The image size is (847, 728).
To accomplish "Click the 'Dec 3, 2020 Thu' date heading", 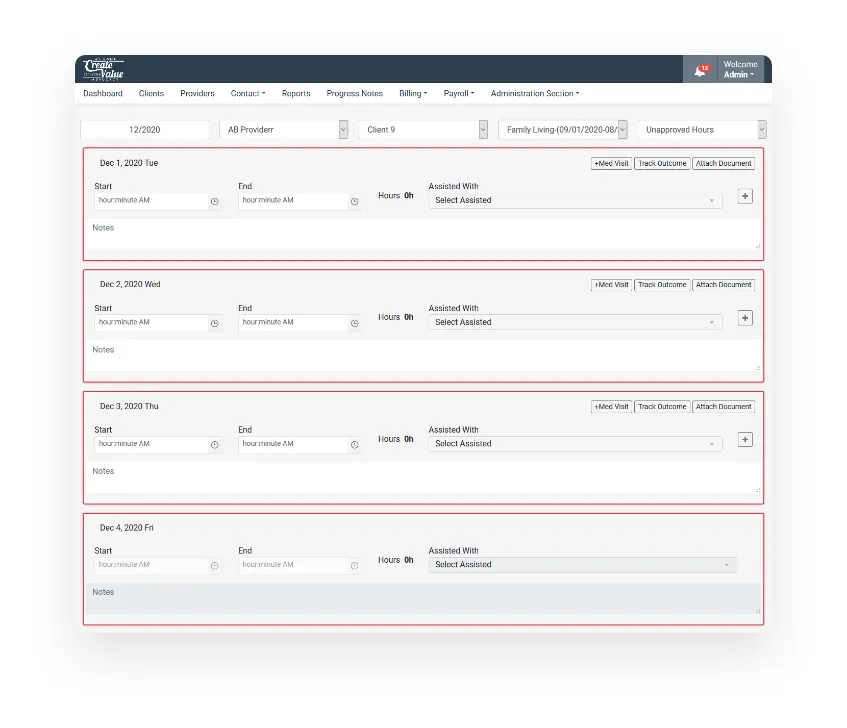I will tap(129, 406).
